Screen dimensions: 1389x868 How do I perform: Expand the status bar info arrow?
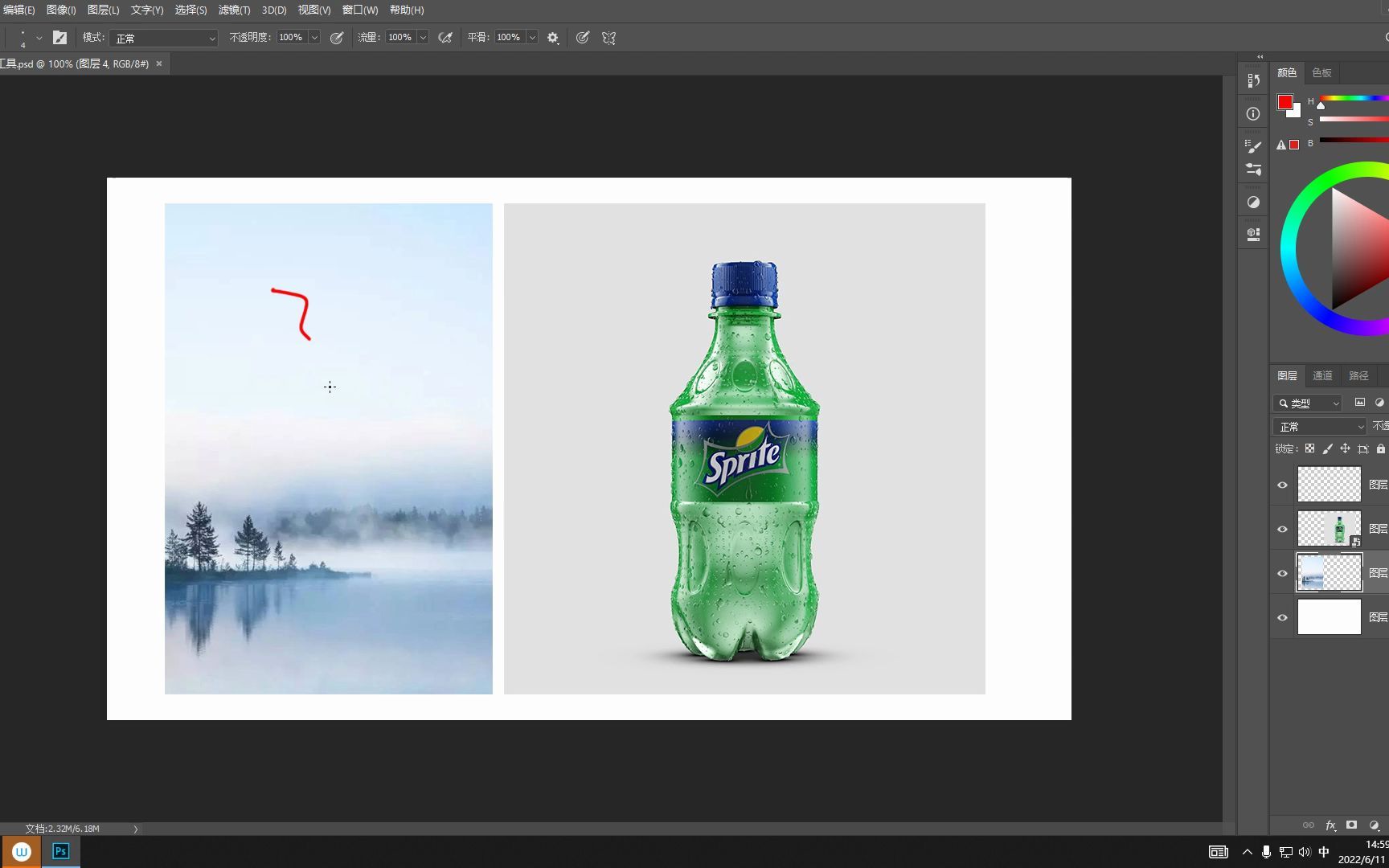(x=136, y=829)
